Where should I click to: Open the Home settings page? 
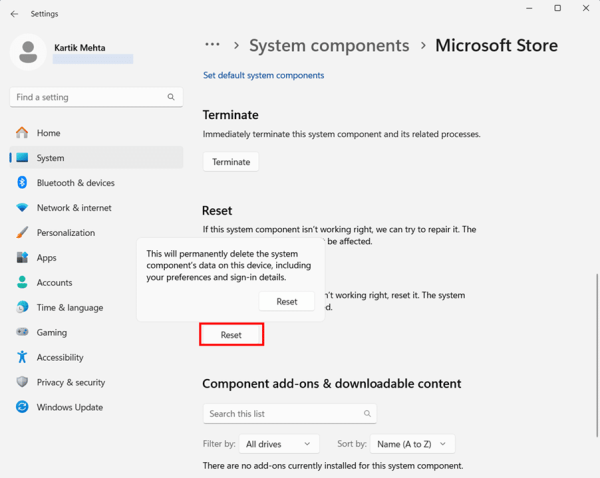coord(96,133)
